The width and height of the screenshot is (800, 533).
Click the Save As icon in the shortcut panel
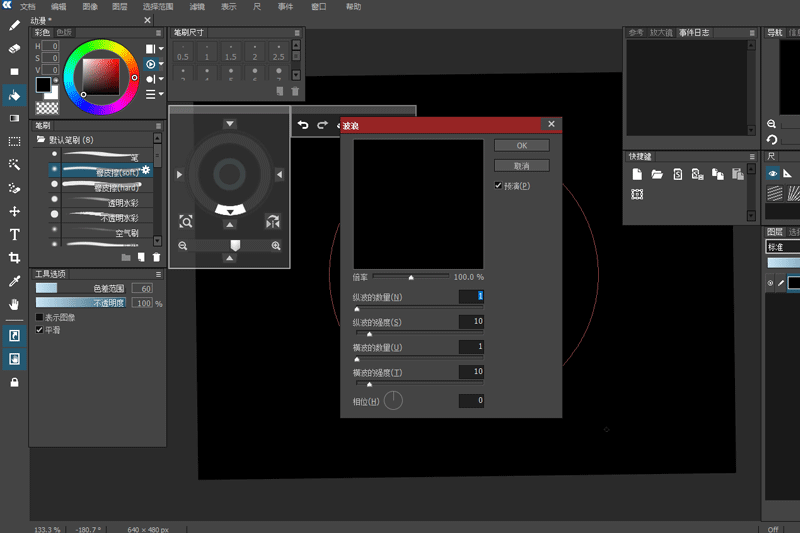[x=697, y=174]
